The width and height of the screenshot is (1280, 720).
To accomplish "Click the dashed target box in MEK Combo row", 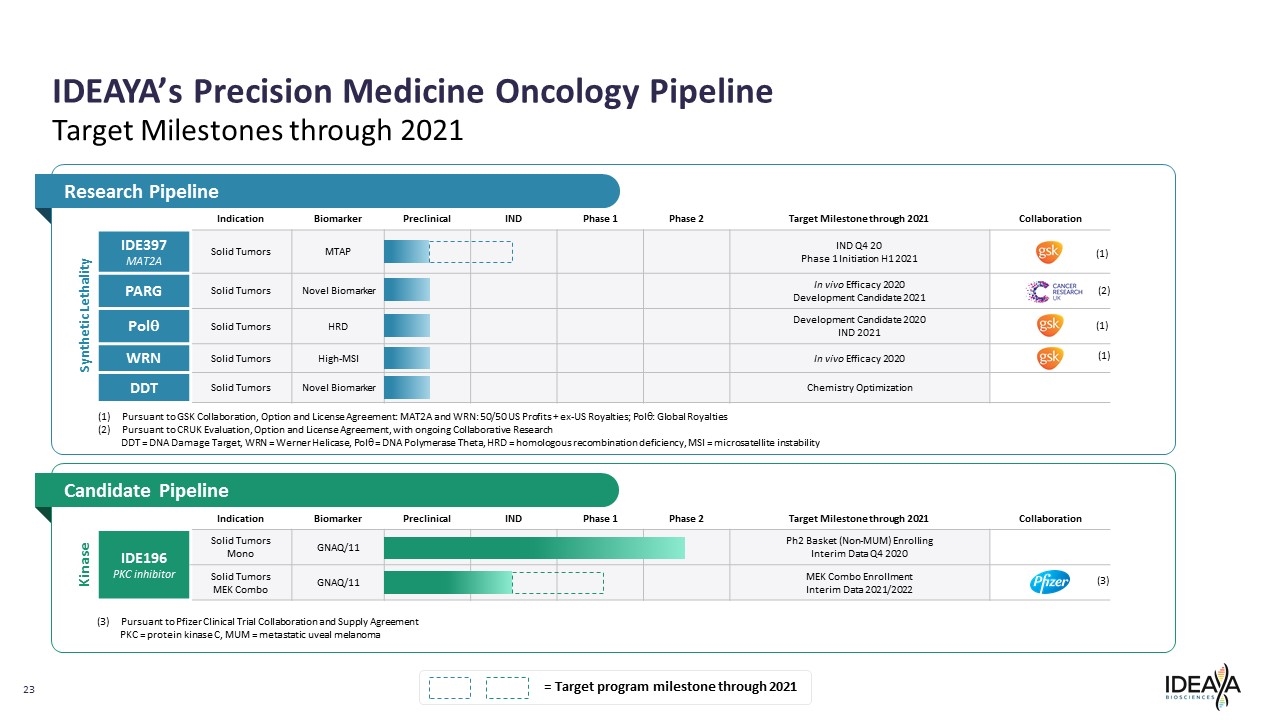I will click(x=558, y=582).
